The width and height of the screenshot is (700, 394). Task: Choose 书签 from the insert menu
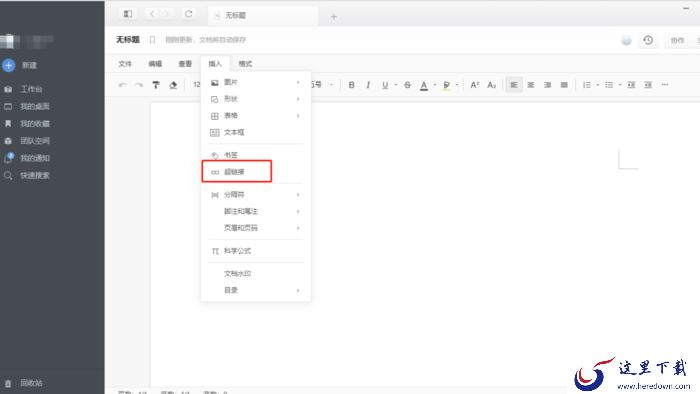click(256, 155)
